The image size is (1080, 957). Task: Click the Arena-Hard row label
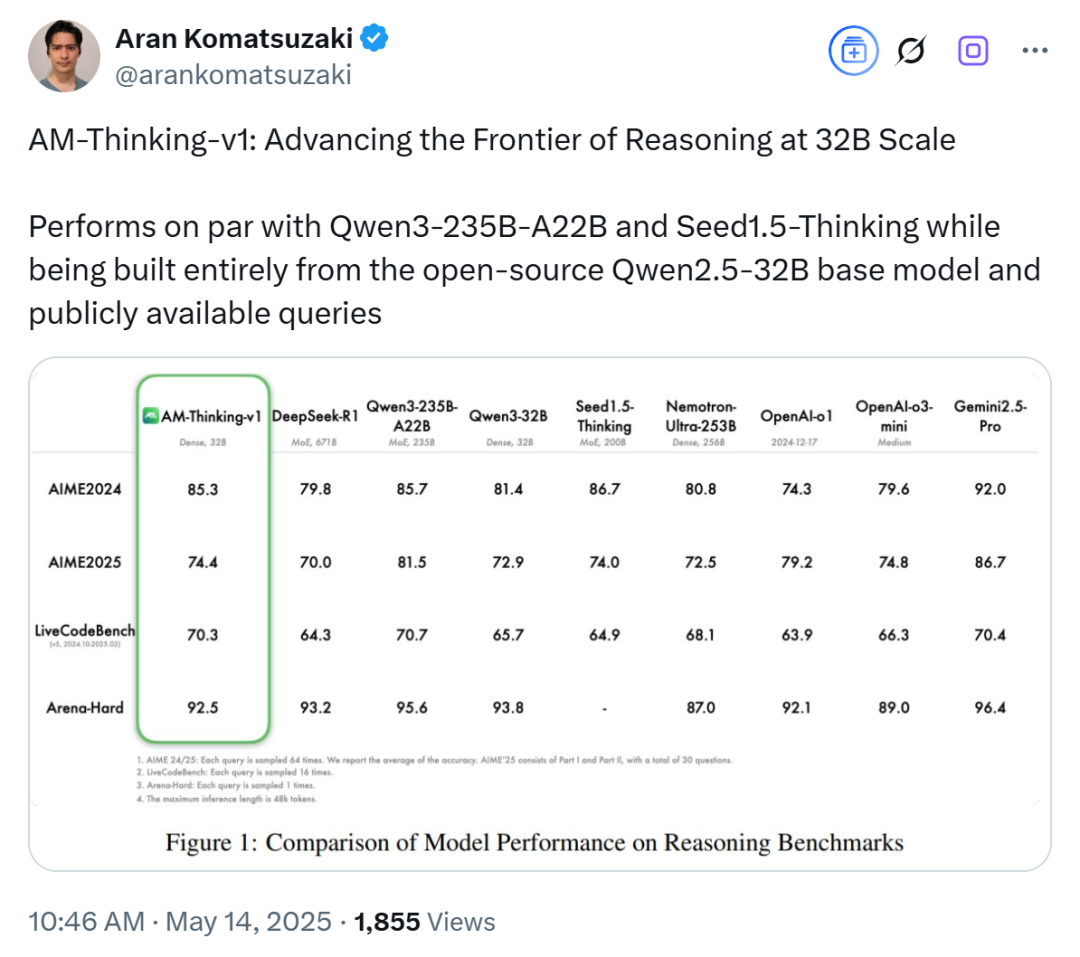click(85, 708)
